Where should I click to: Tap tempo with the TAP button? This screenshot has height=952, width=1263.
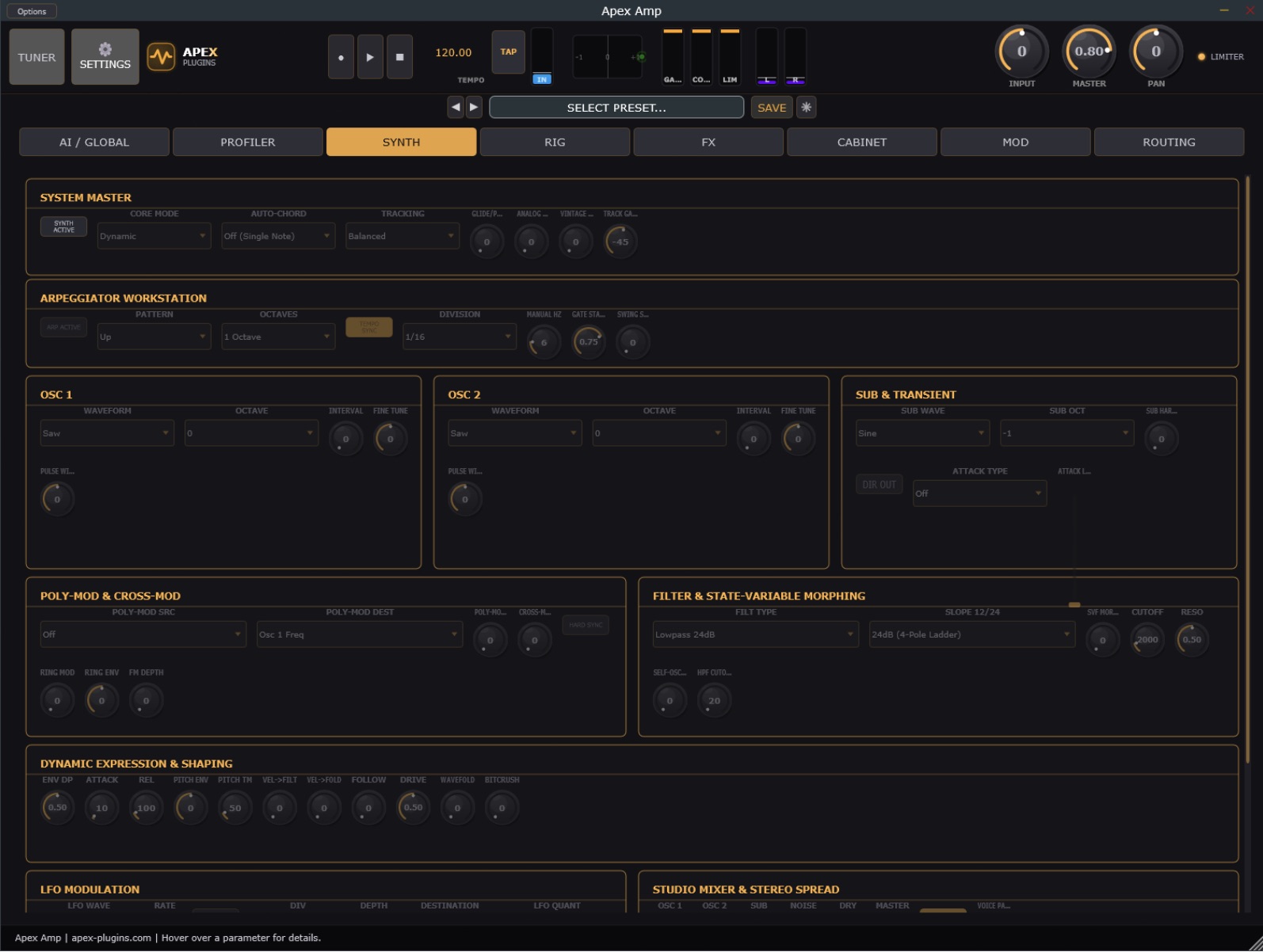click(x=508, y=52)
